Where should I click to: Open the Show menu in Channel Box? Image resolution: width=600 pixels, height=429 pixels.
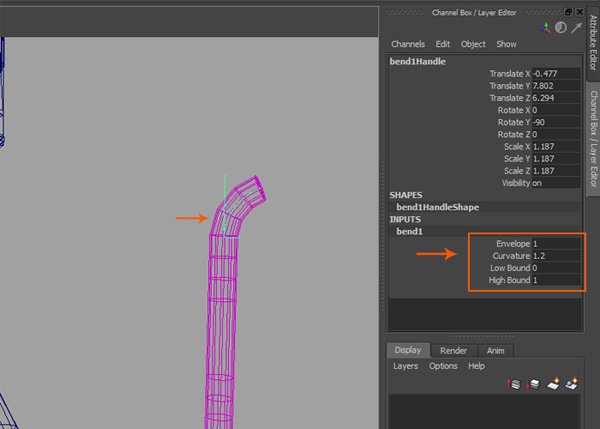pyautogui.click(x=506, y=44)
